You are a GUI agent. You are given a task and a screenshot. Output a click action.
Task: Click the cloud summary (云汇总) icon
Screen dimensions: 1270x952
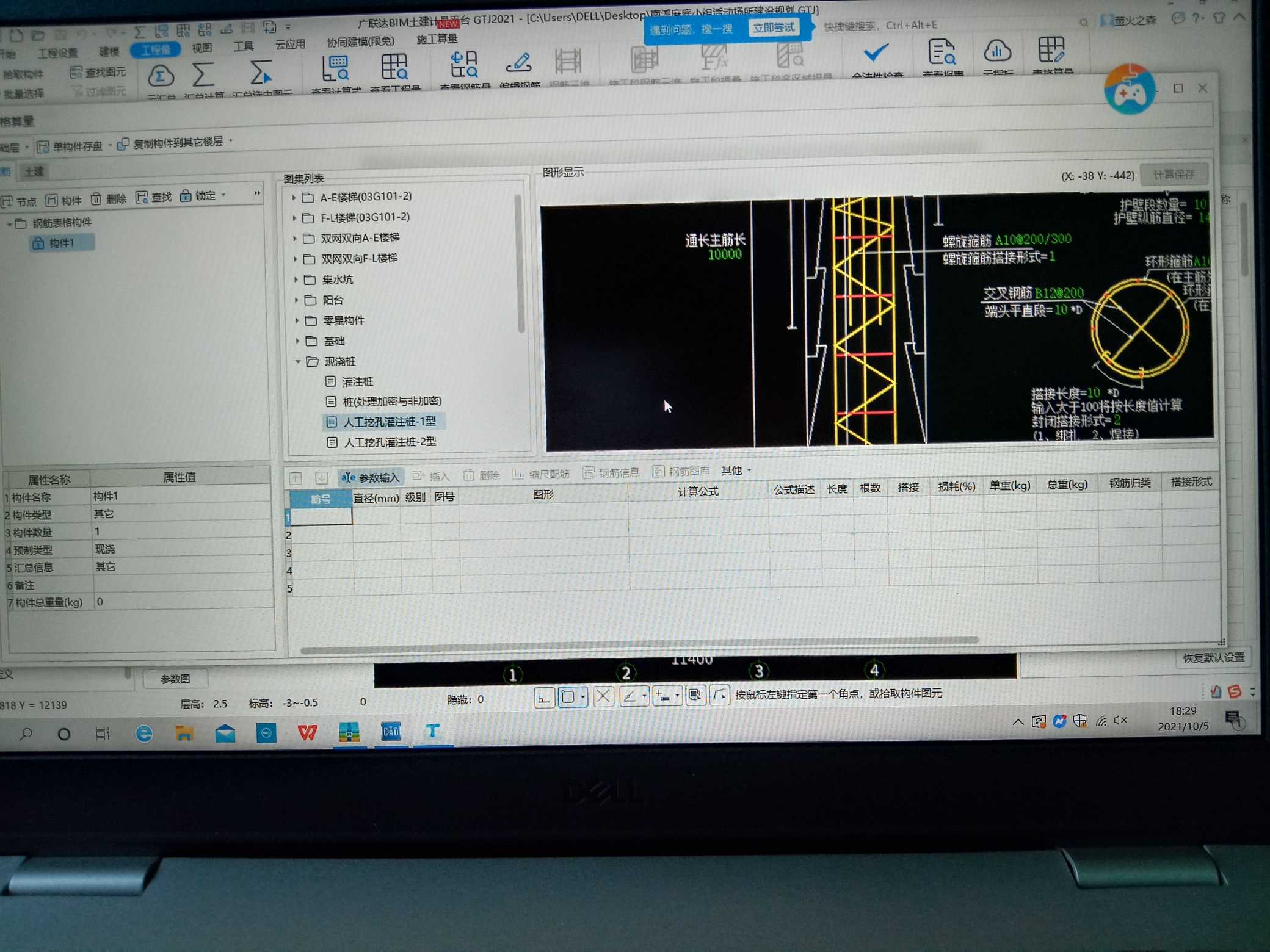click(x=161, y=77)
